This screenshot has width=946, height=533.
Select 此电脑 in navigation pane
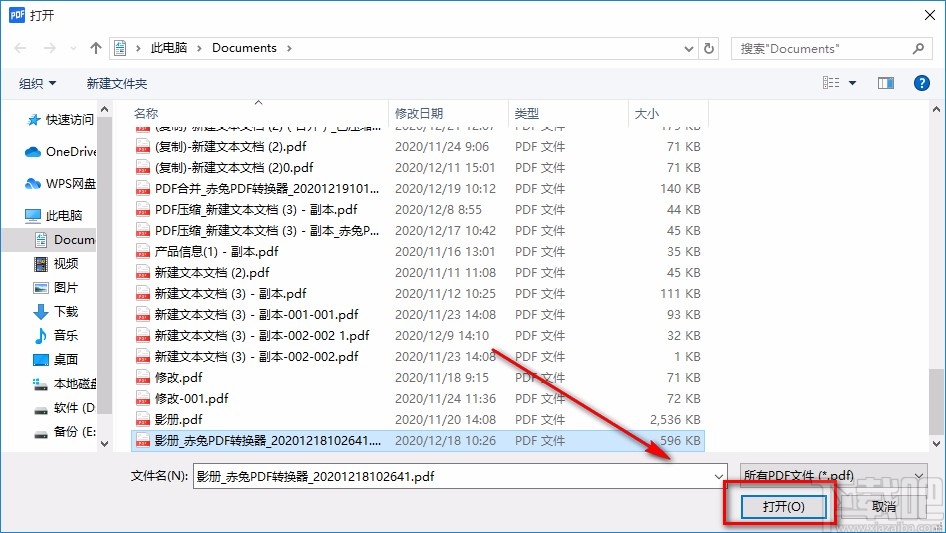coord(54,215)
